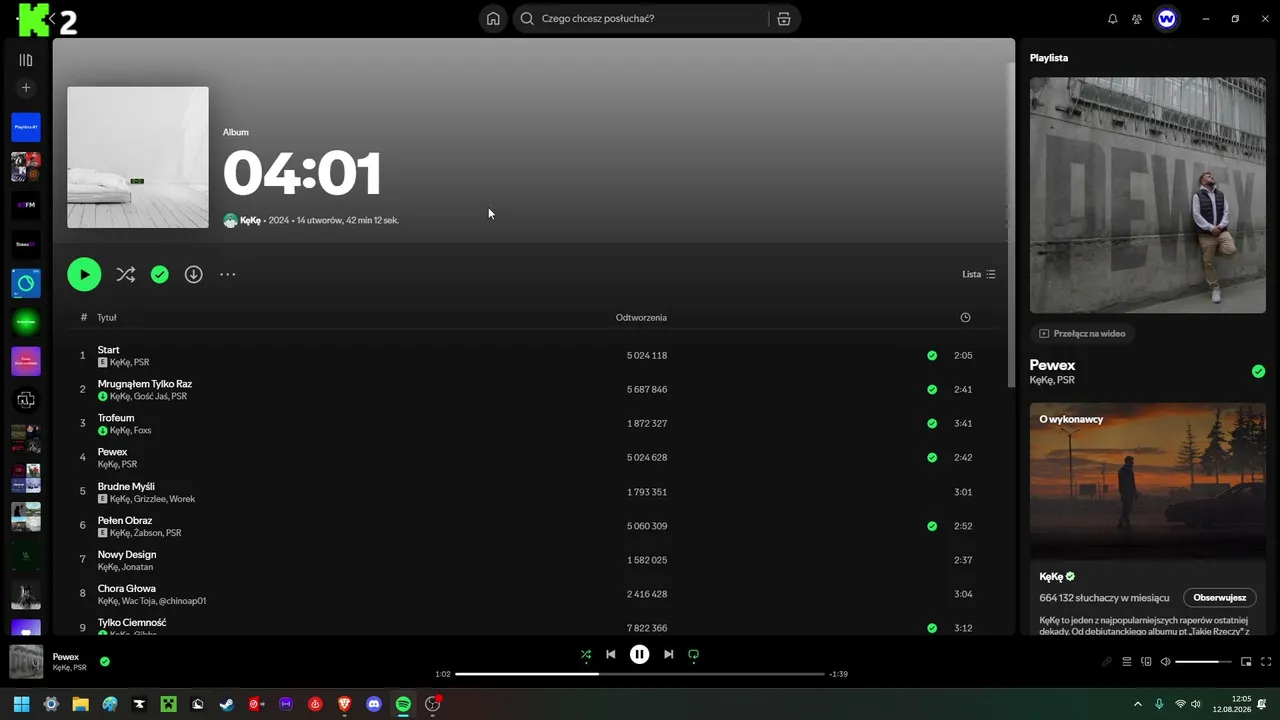
Task: Toggle repeat in the player bar
Action: (693, 655)
